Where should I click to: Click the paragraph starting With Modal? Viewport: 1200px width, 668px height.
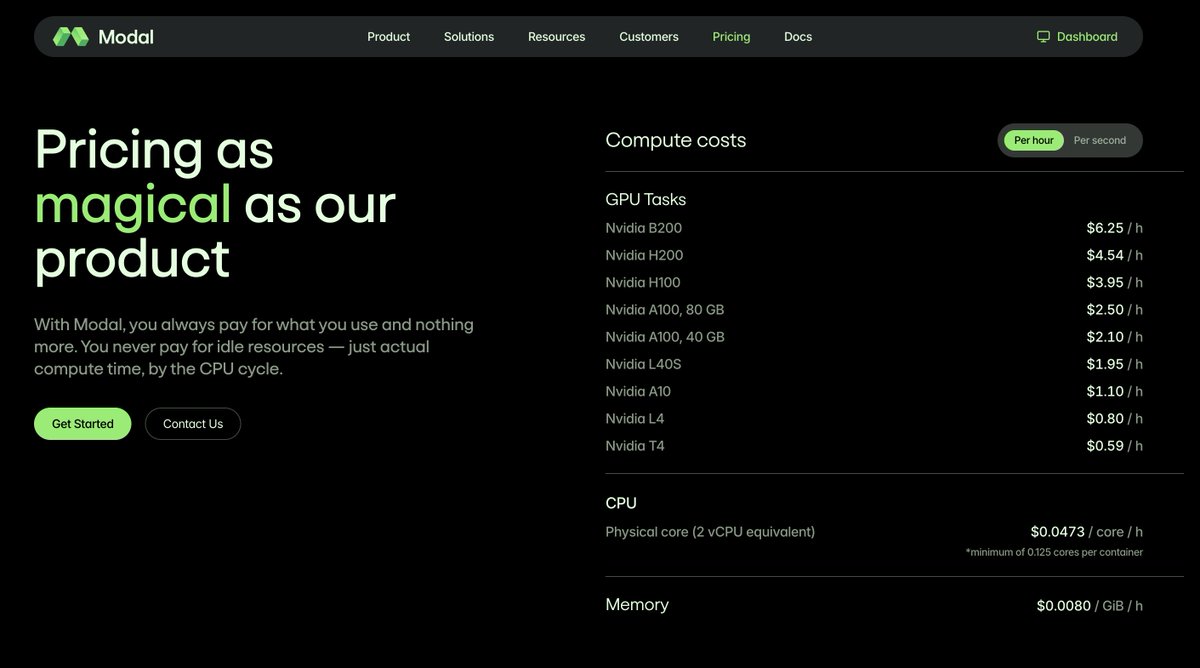254,347
